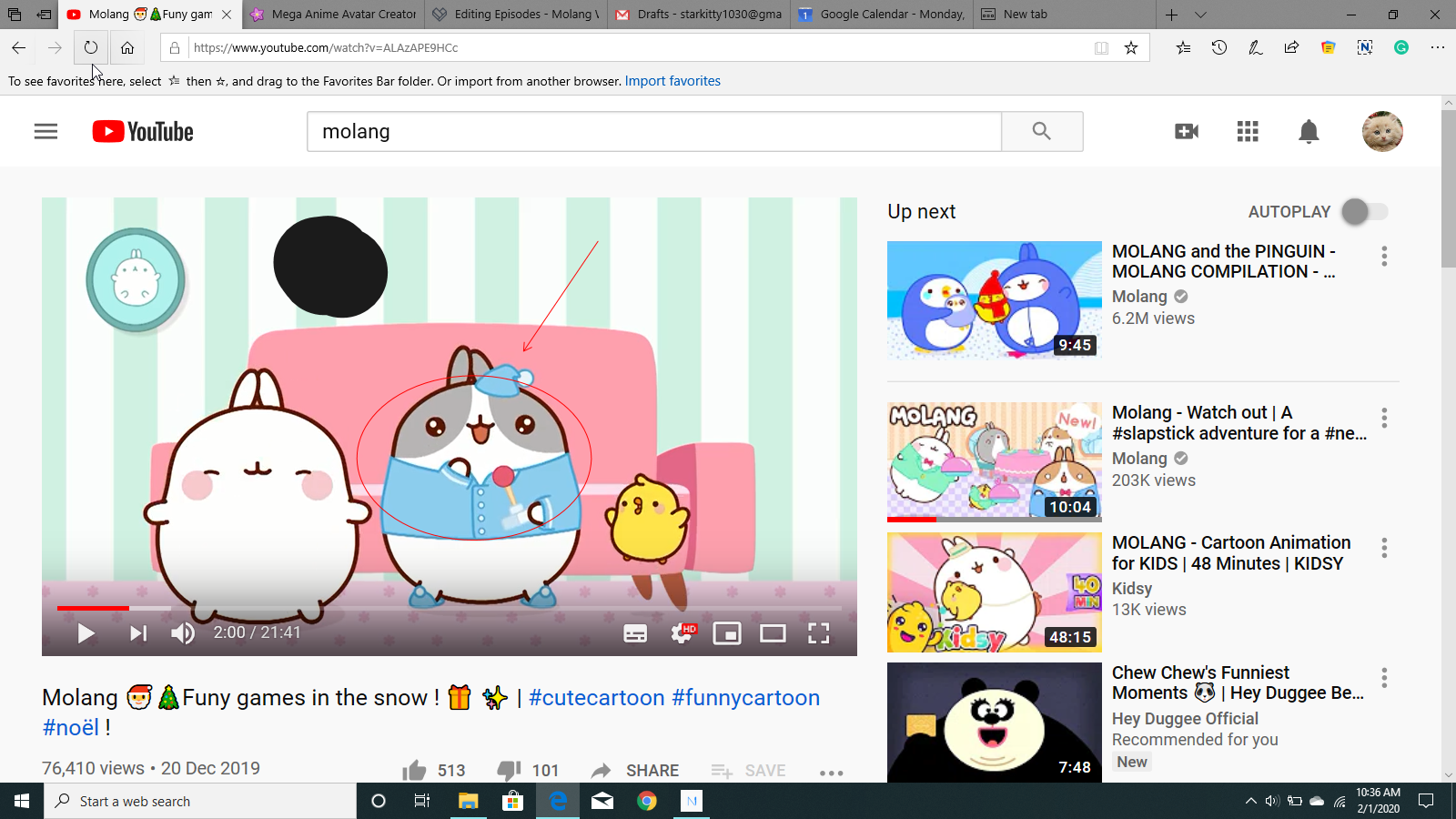Open the create video camera icon
1456x819 pixels.
(1187, 132)
